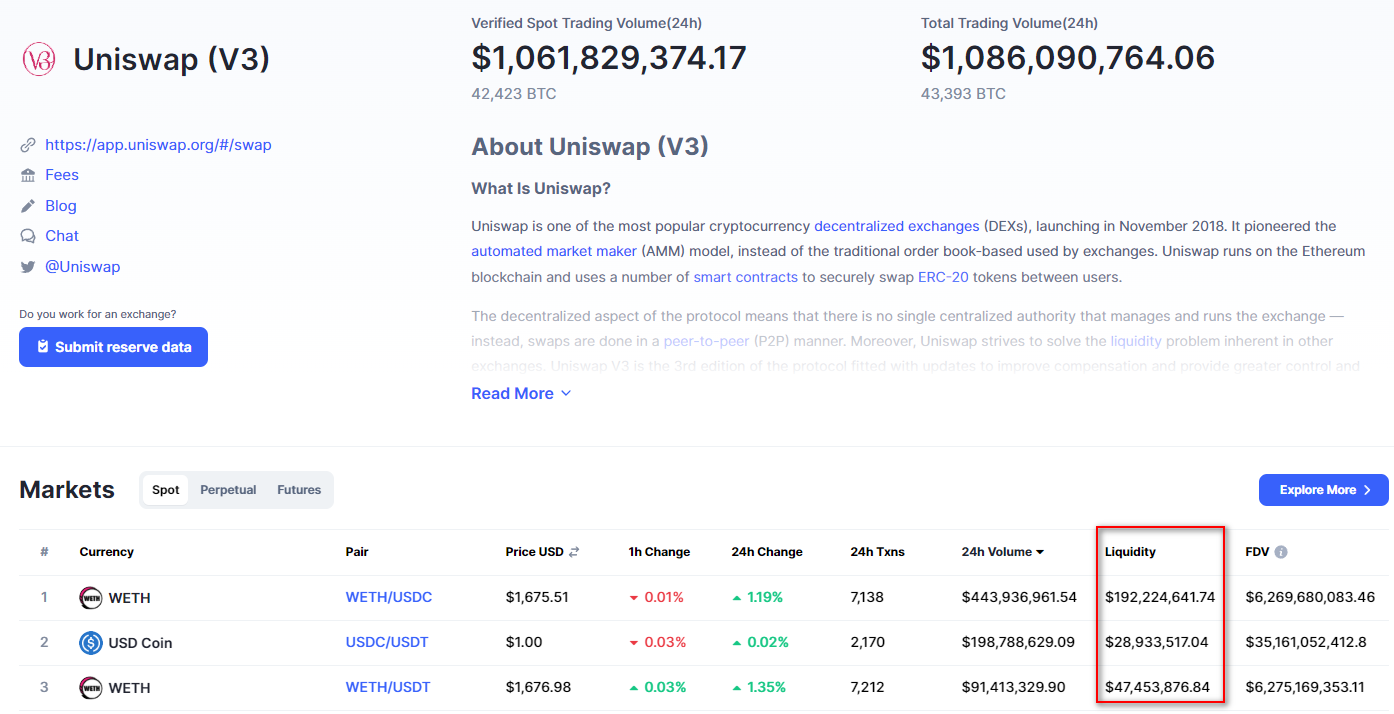1394x714 pixels.
Task: Click the bank icon beside Fees
Action: coord(28,175)
